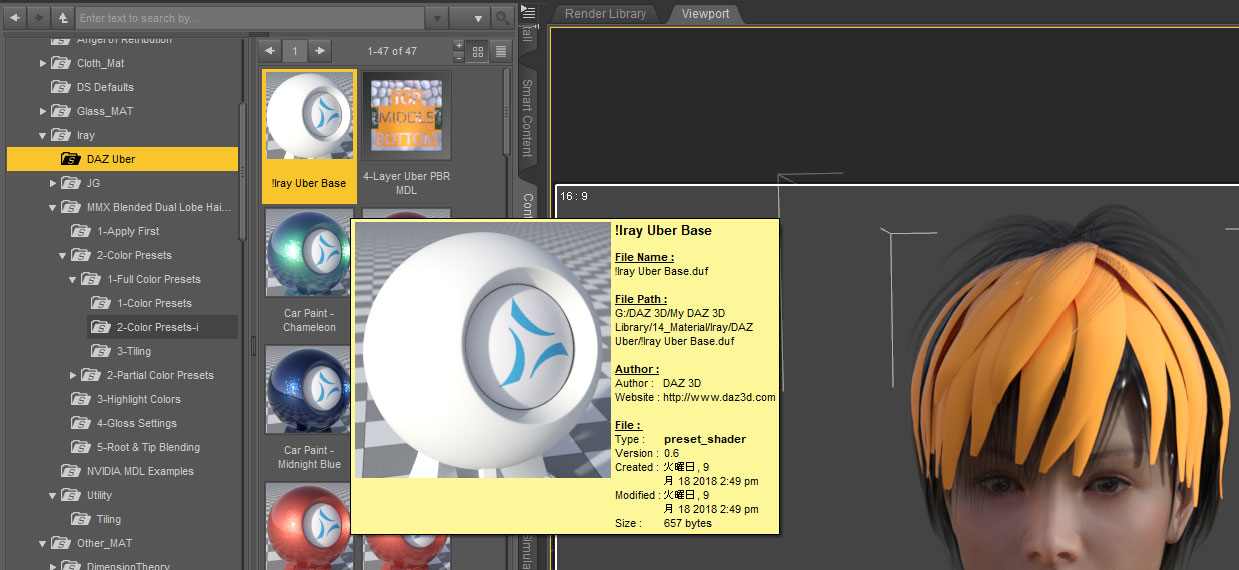This screenshot has height=570, width=1239.
Task: Open the 5-Root & Tip Blending folder
Action: (148, 447)
